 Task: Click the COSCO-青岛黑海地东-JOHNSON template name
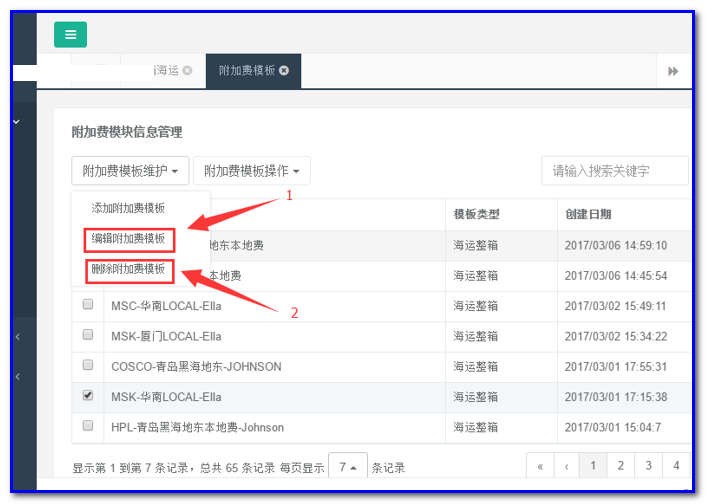tap(196, 367)
